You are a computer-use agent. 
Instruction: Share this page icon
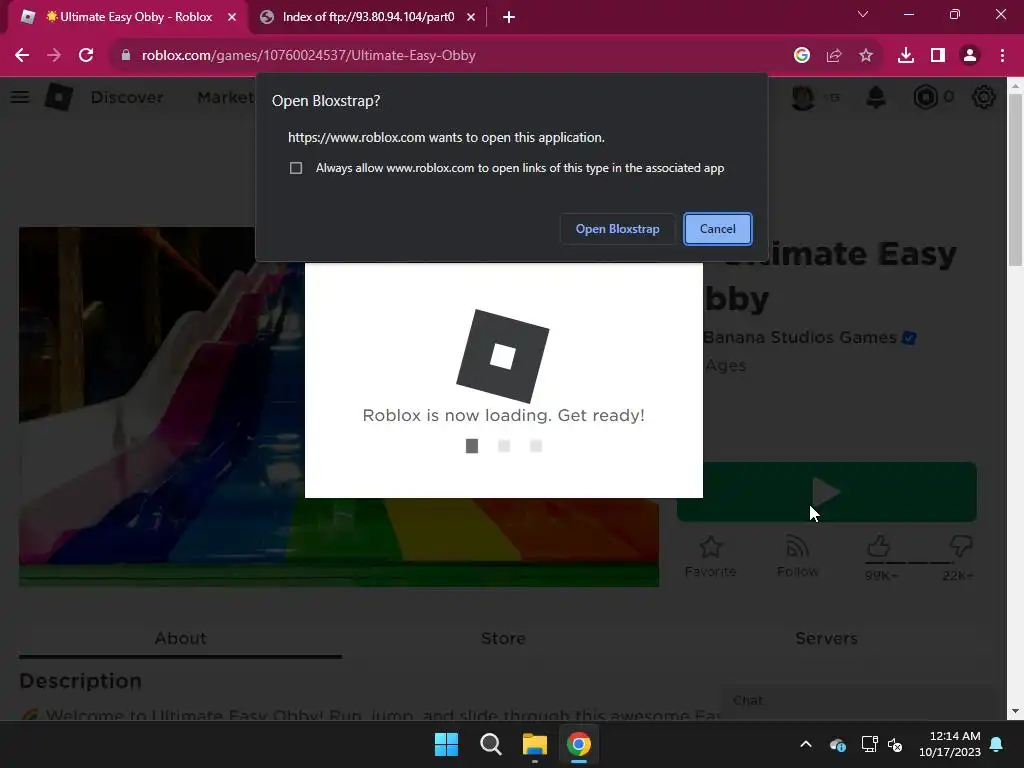(834, 56)
